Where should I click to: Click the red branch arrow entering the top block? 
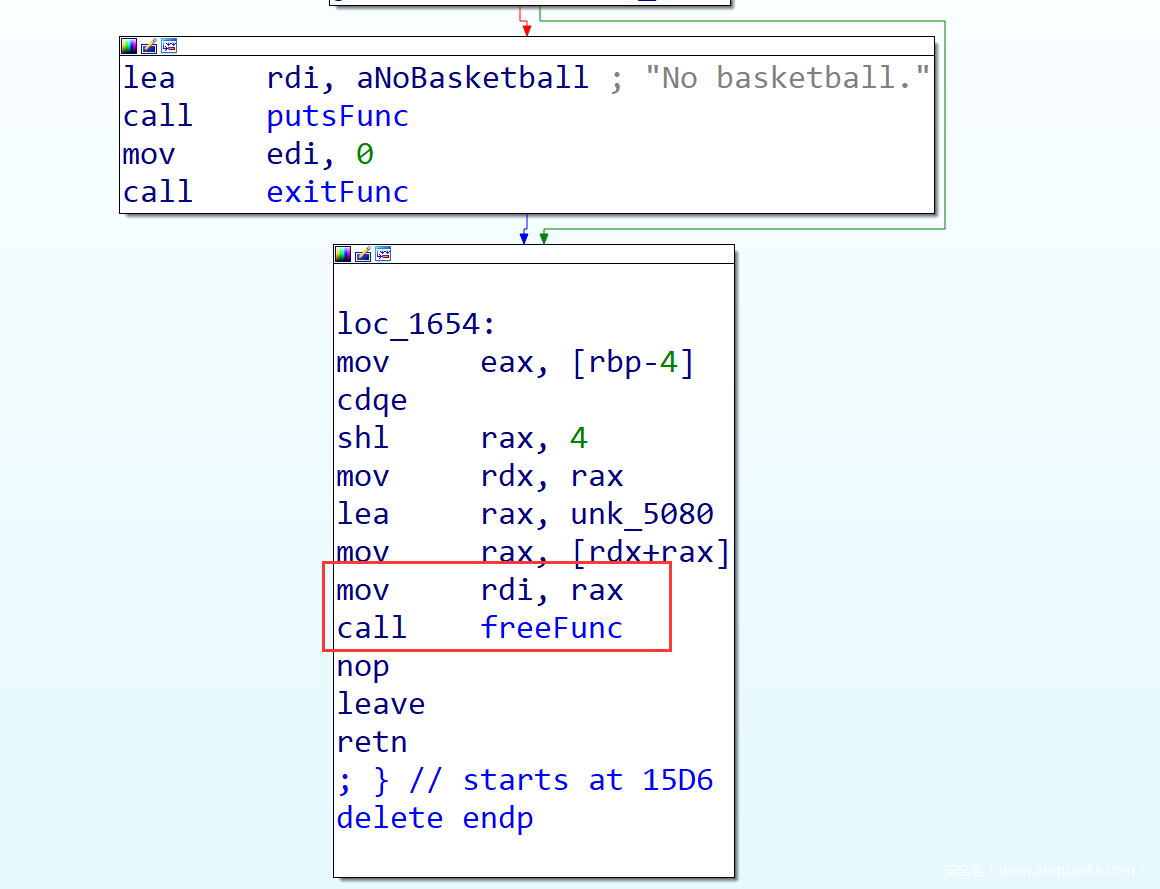pos(526,28)
